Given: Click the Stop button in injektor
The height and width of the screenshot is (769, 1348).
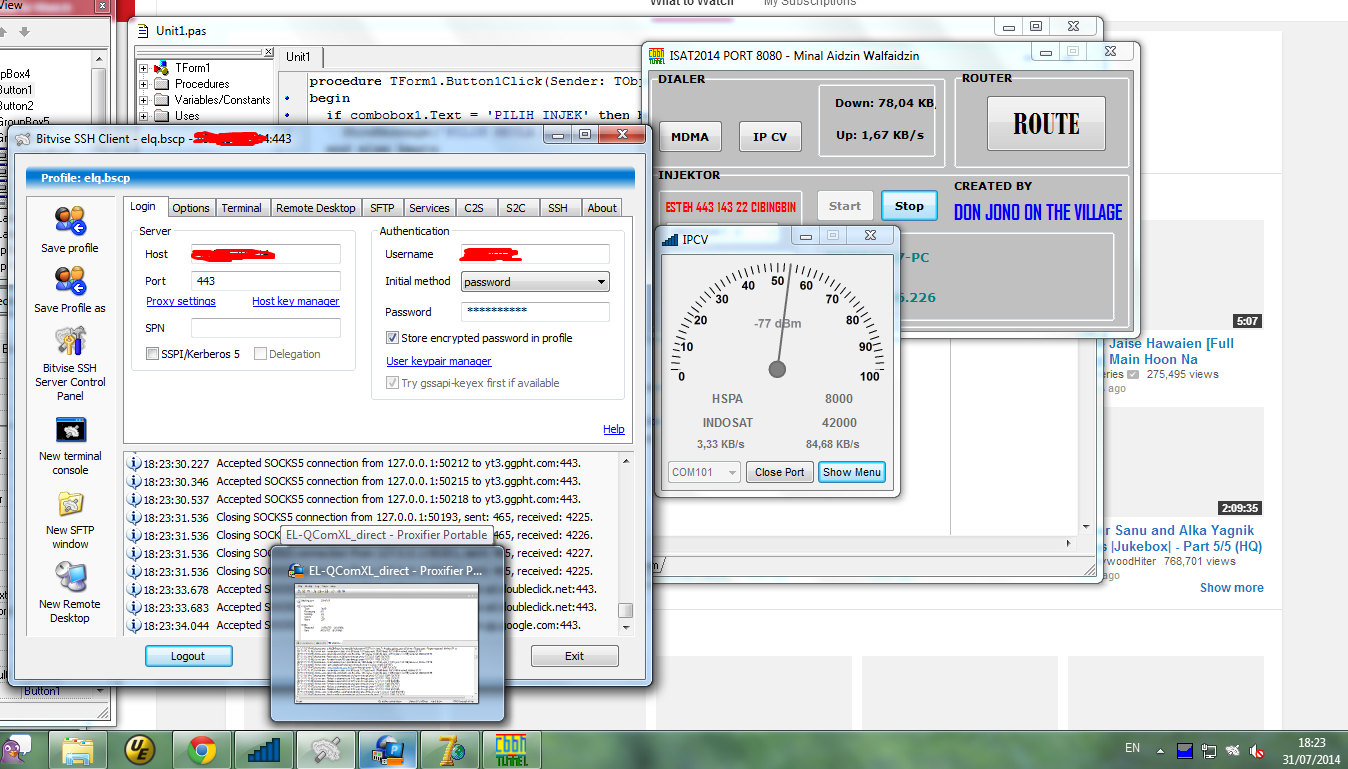Looking at the screenshot, I should (909, 206).
